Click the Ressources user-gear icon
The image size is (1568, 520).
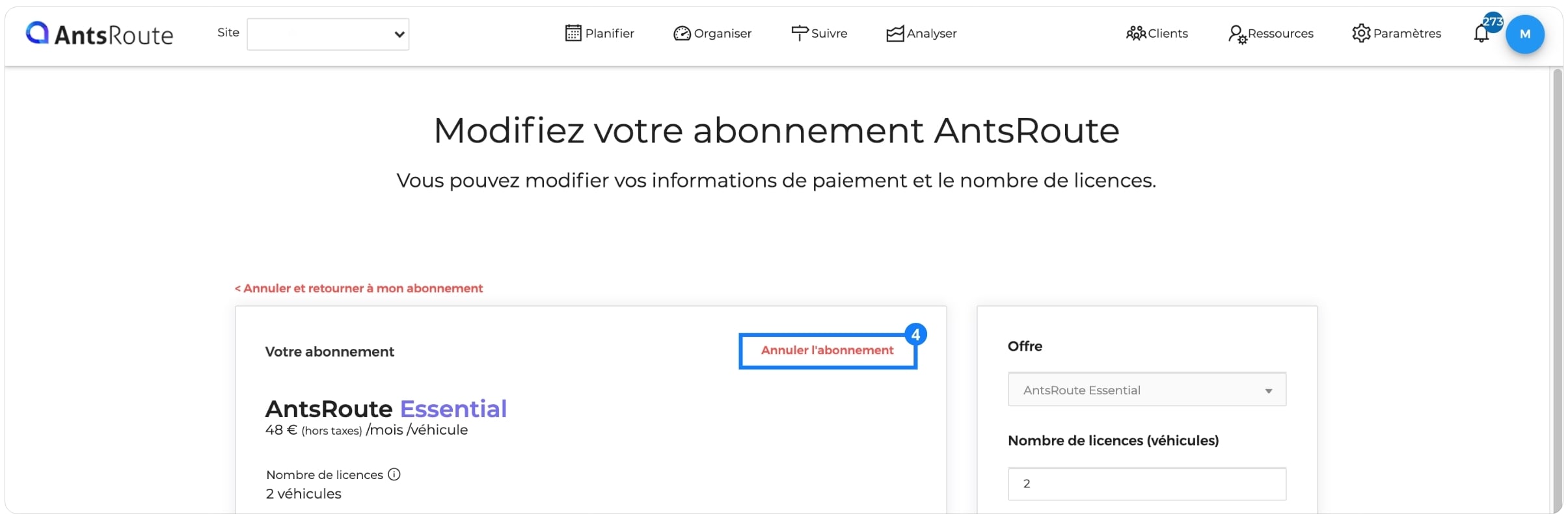point(1237,34)
